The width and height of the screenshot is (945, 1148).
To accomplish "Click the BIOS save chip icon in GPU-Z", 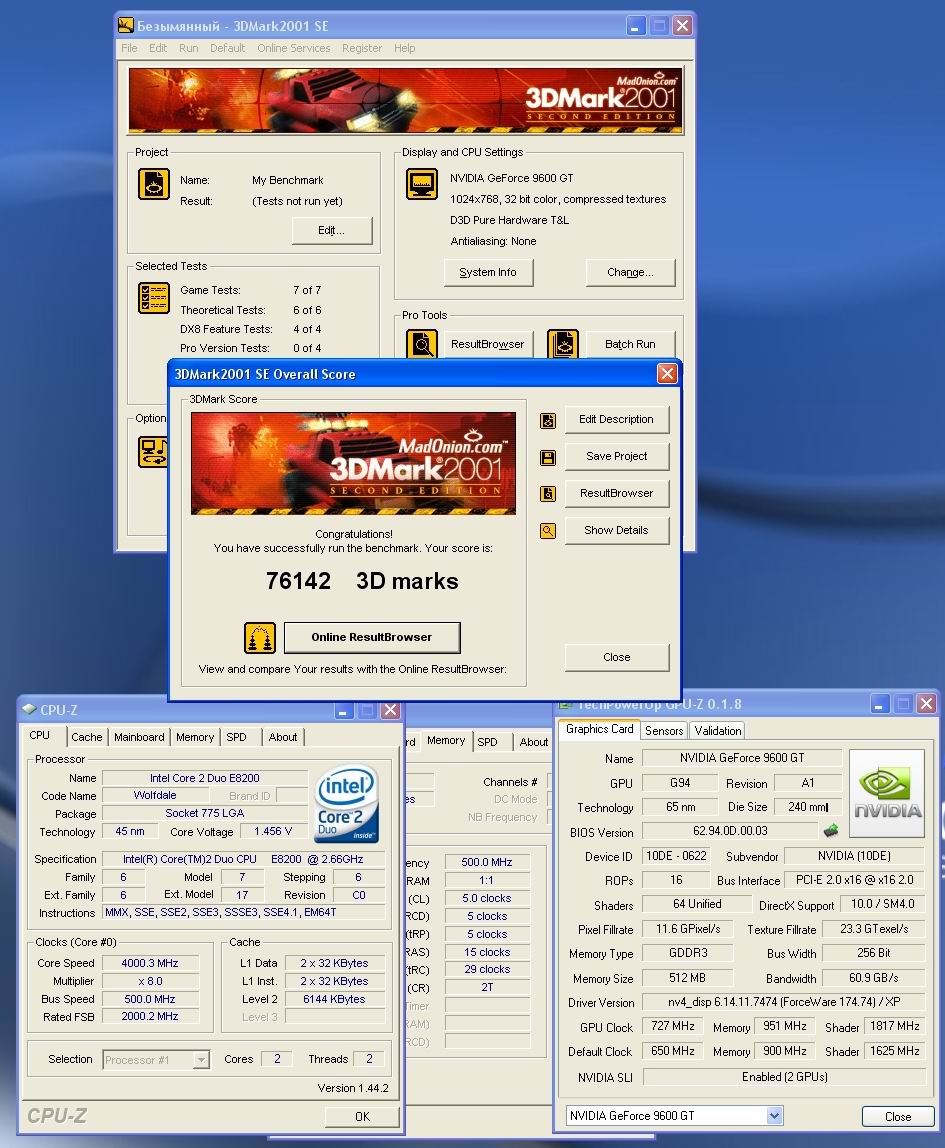I will 831,831.
